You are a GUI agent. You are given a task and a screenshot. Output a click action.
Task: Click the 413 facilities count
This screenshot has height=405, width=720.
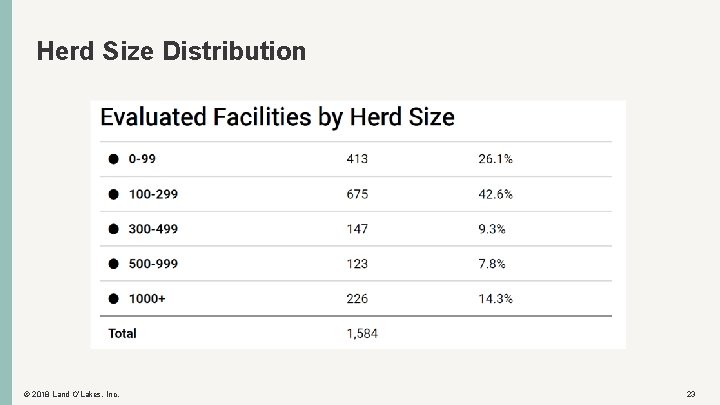(x=357, y=159)
